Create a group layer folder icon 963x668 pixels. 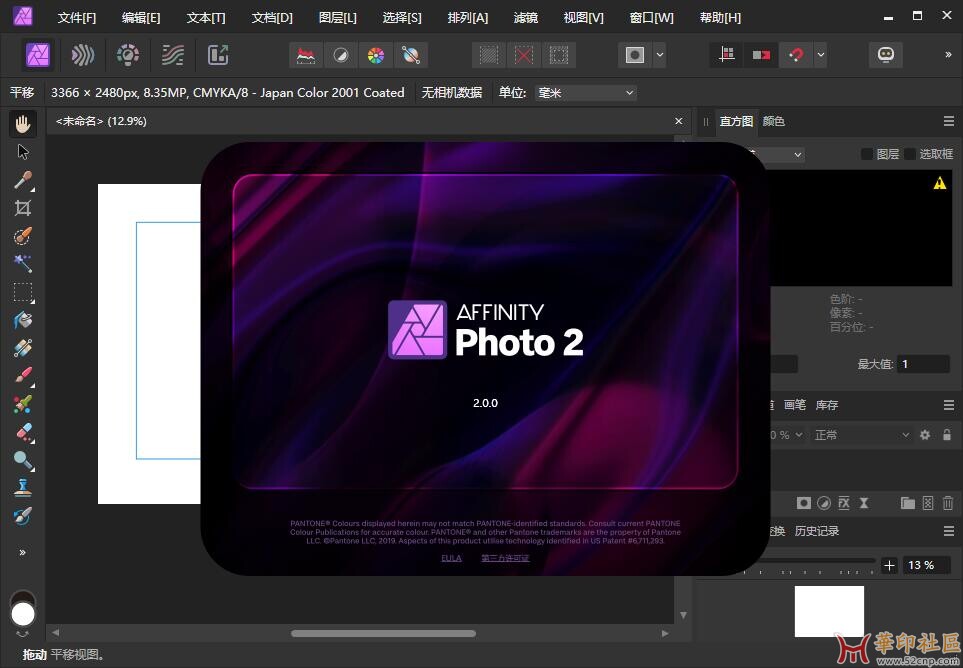point(908,503)
